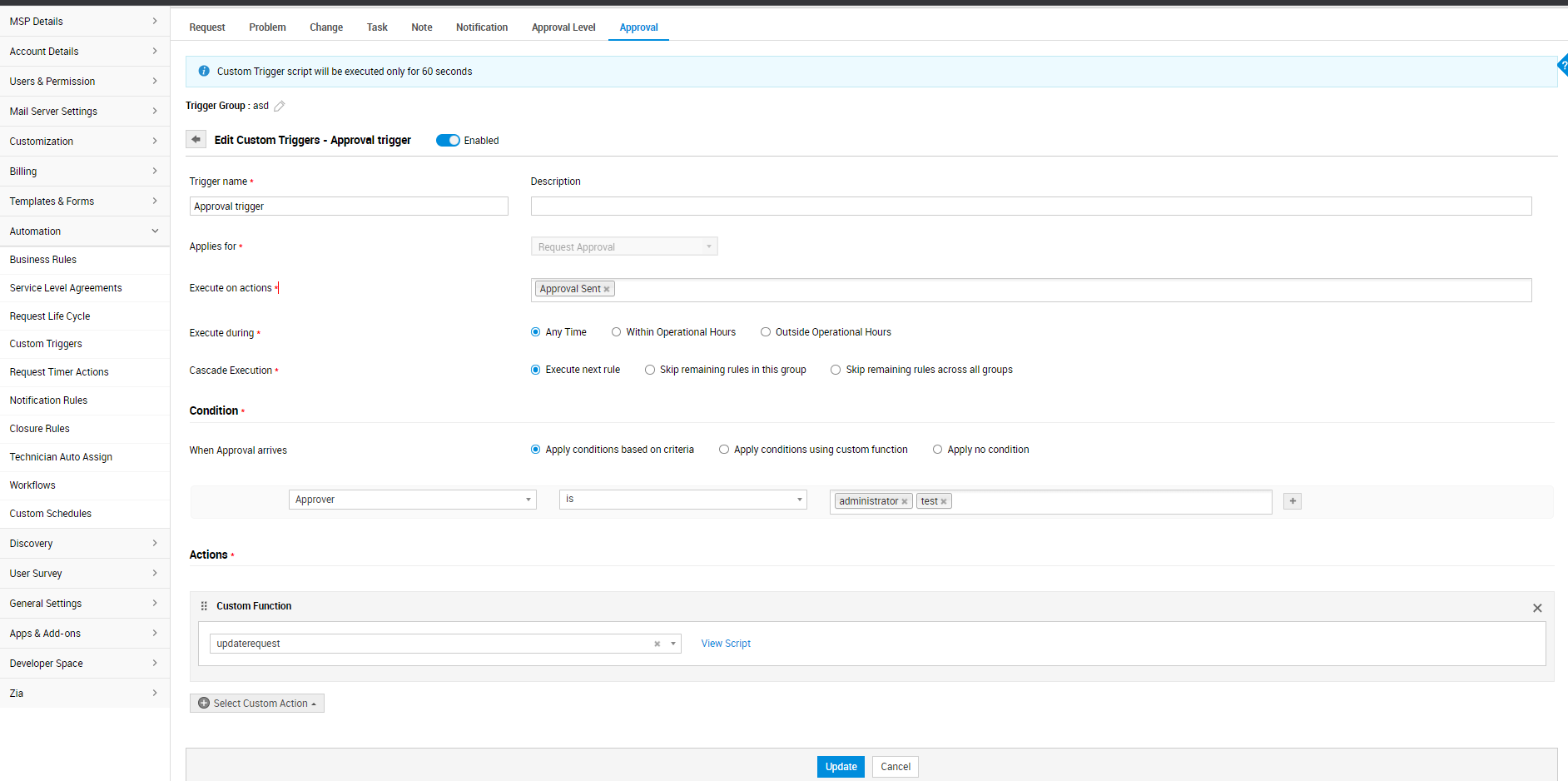Click the pencil icon beside Trigger Group
1568x781 pixels.
tap(280, 106)
